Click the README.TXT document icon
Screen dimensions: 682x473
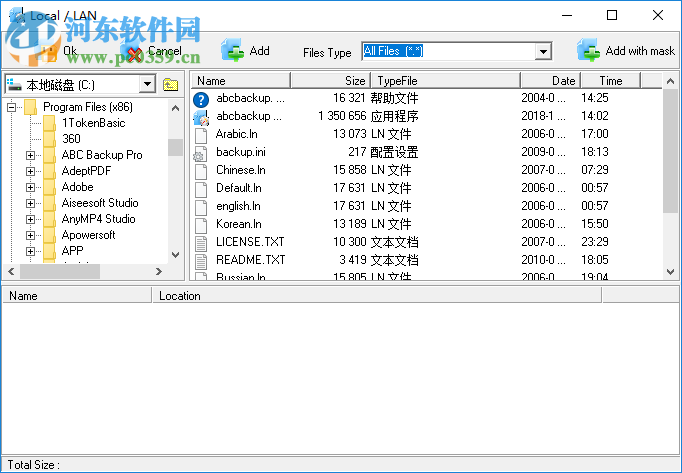[201, 261]
